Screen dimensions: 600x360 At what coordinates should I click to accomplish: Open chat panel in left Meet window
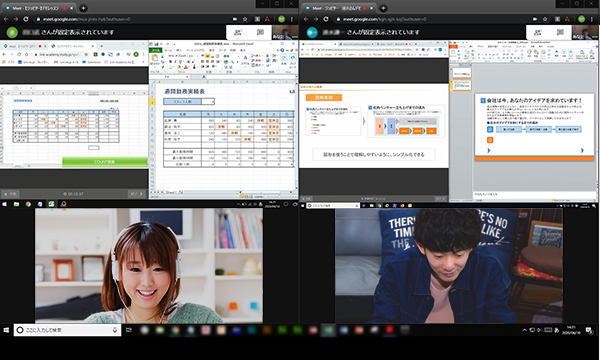point(260,33)
